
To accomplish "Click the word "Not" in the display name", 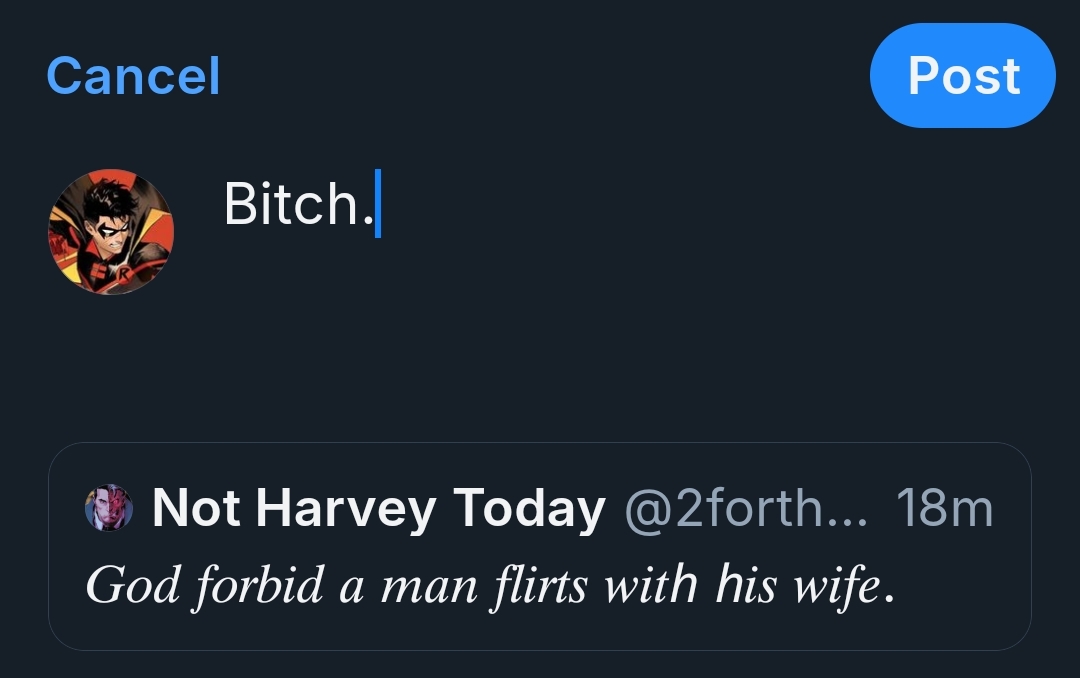I will click(x=196, y=509).
